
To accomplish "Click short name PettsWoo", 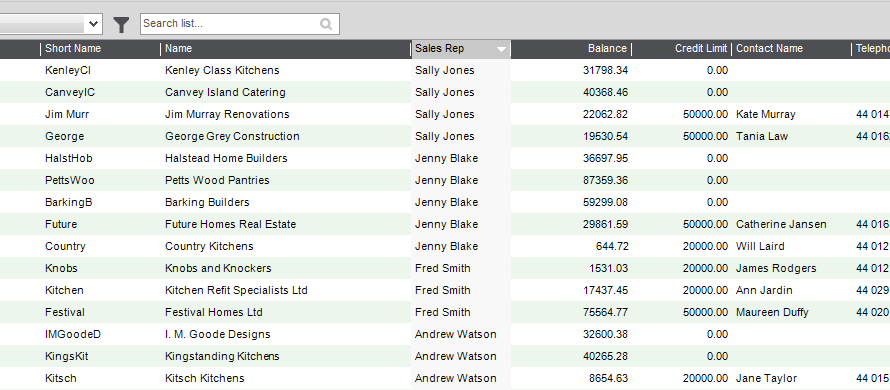I will (x=70, y=181).
